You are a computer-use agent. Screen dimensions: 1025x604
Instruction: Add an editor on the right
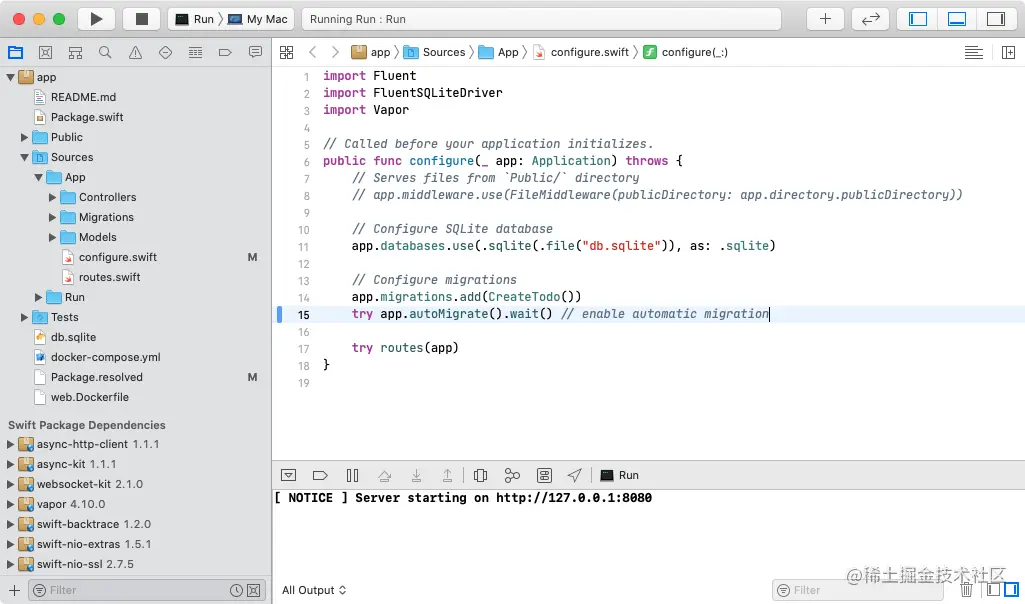coord(1008,52)
